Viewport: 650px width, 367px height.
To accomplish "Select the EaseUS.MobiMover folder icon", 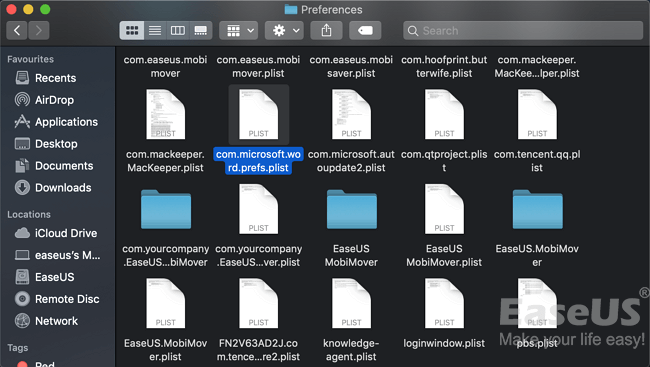I will pyautogui.click(x=537, y=209).
